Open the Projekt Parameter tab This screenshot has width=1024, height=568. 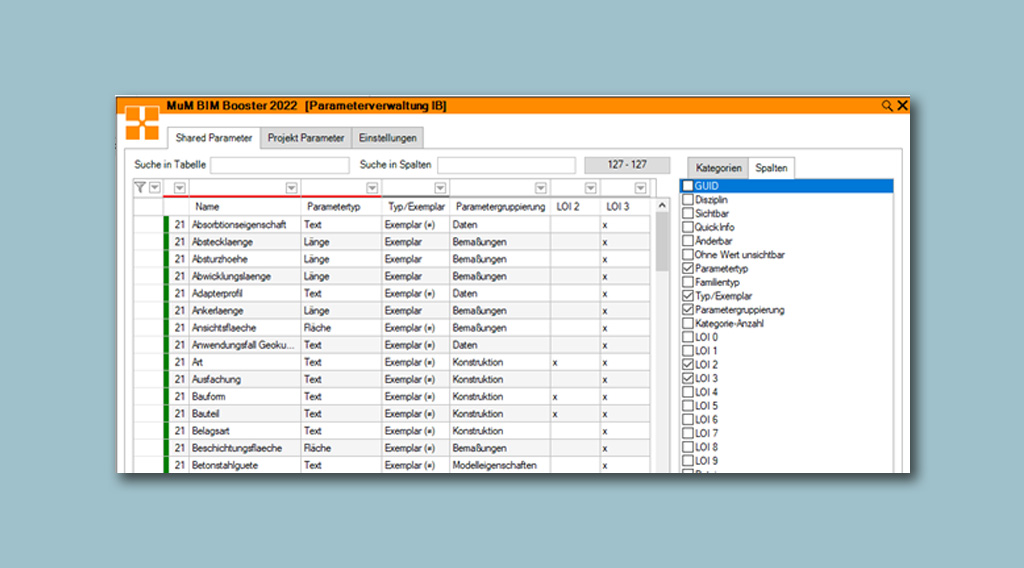[x=306, y=138]
